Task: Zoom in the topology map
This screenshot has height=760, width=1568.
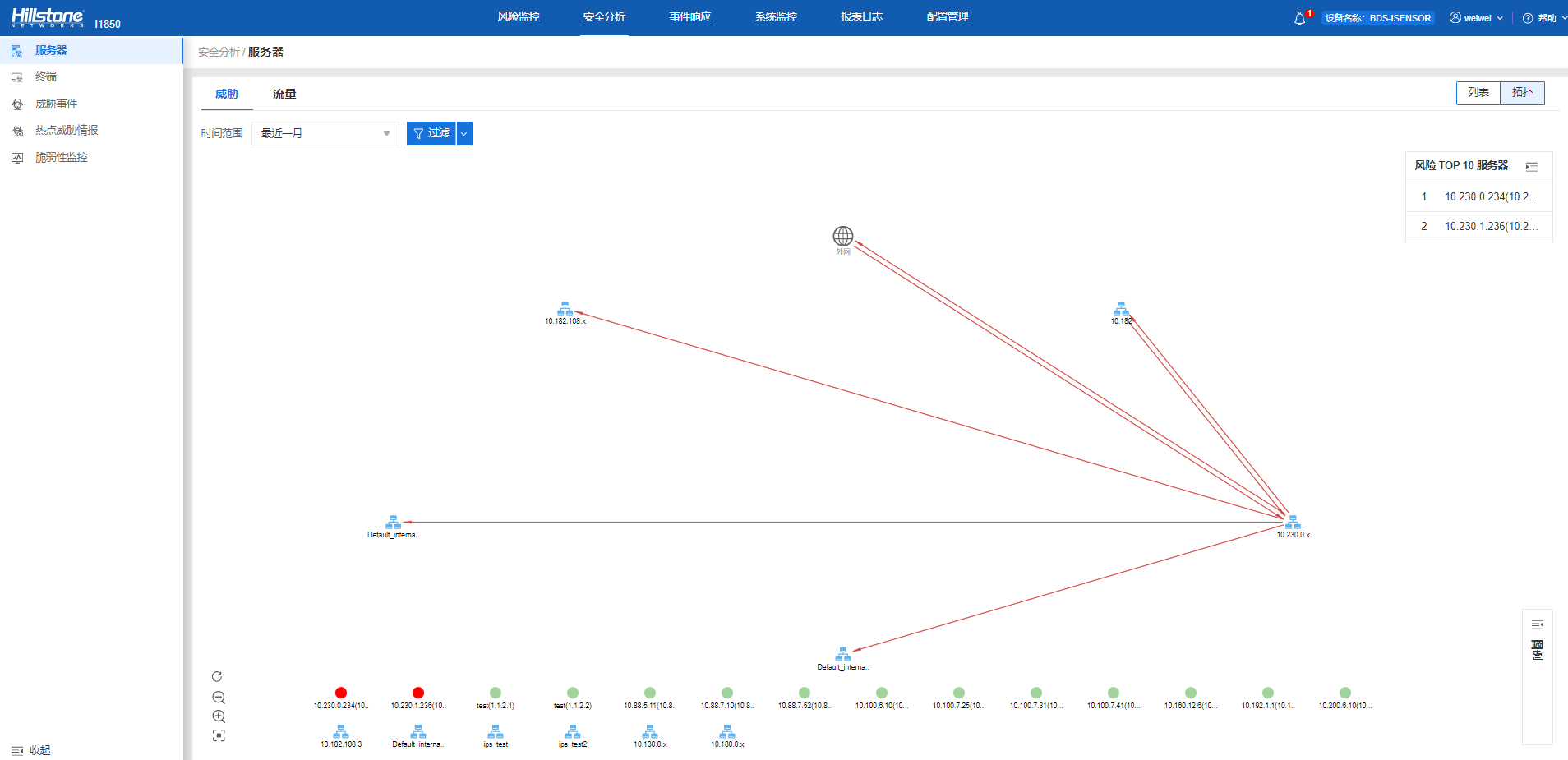Action: [219, 716]
